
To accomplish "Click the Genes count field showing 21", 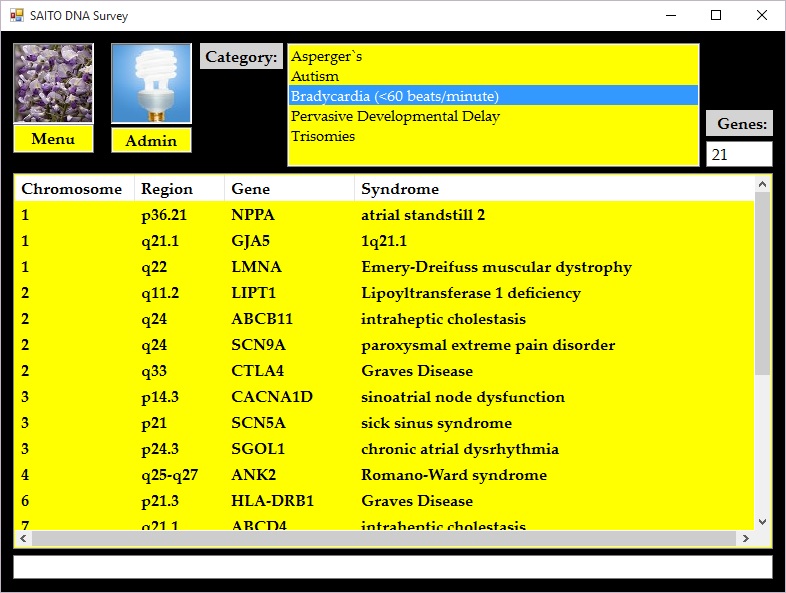I will [x=739, y=155].
